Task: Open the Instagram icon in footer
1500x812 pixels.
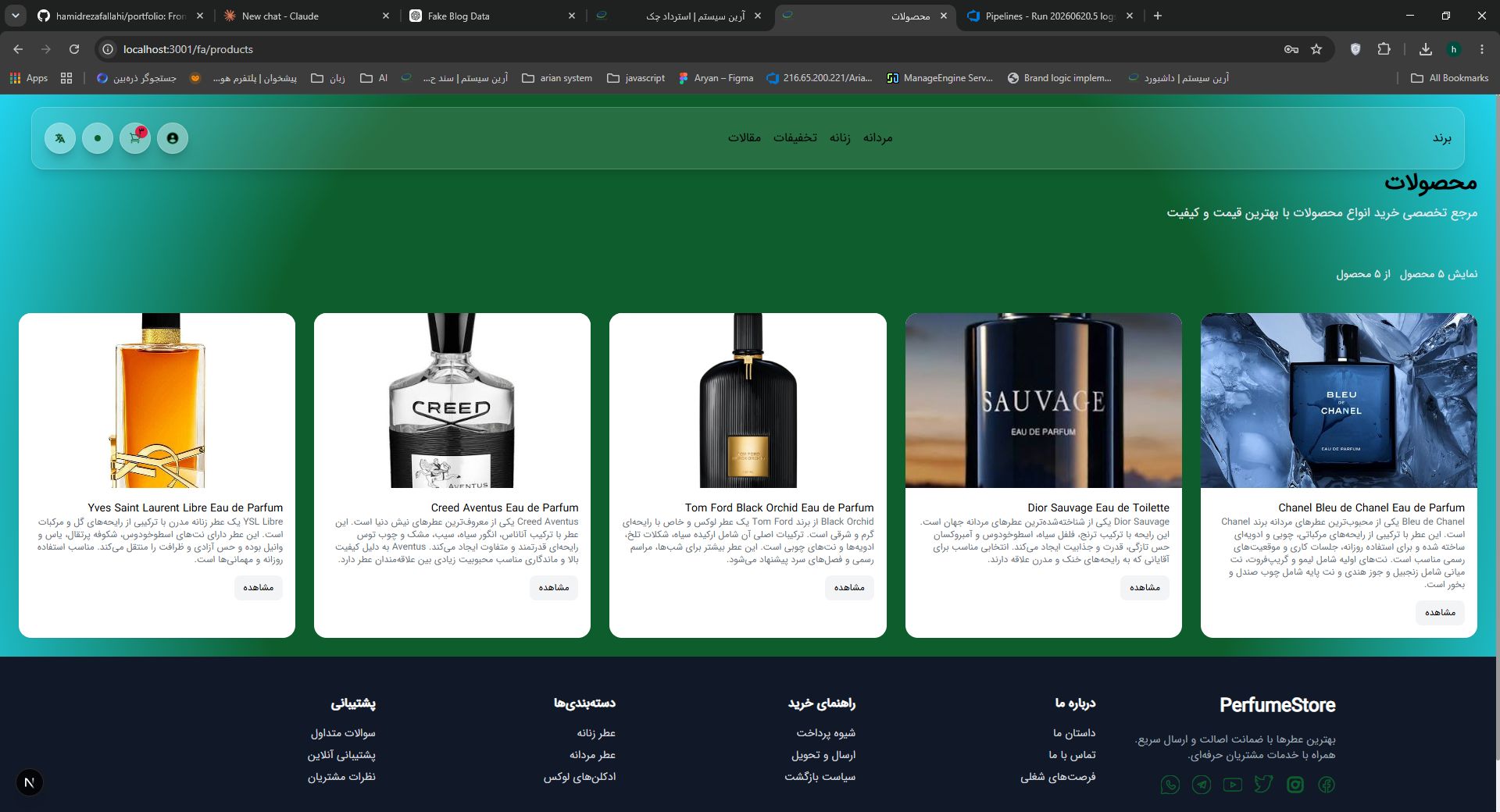Action: (1295, 785)
